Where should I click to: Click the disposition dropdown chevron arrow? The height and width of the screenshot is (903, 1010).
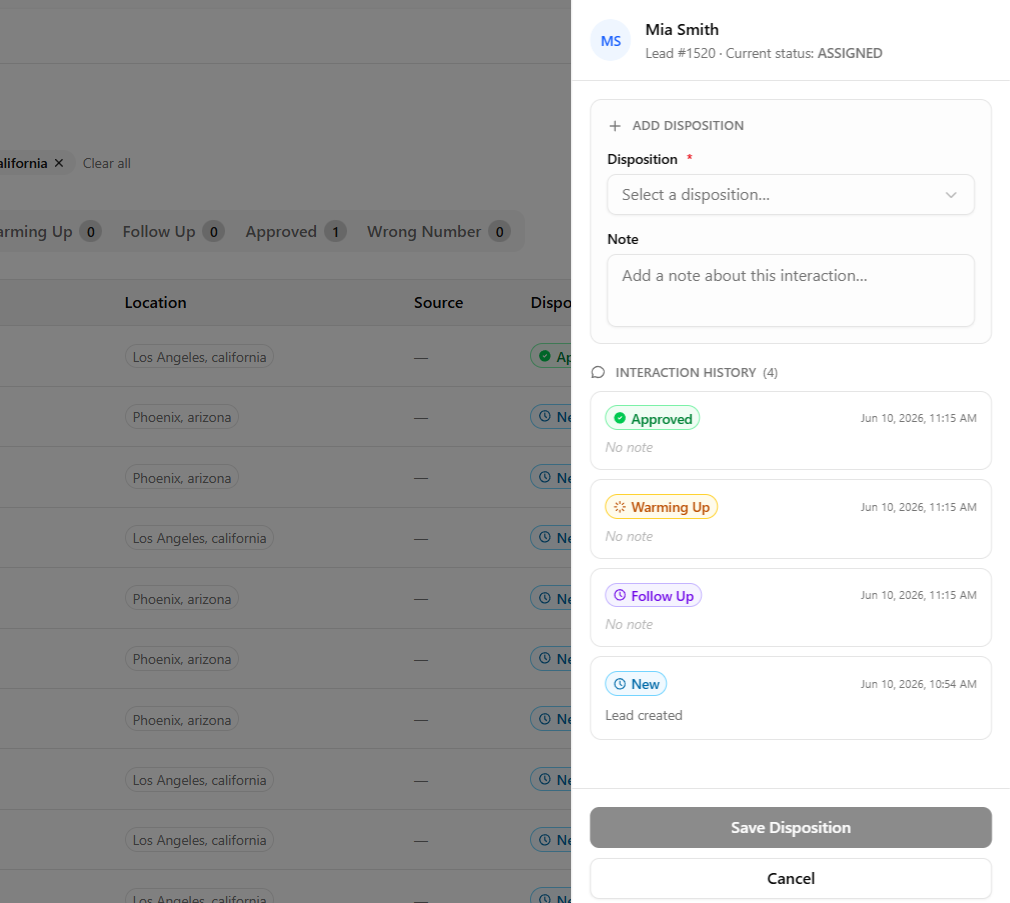pos(951,195)
